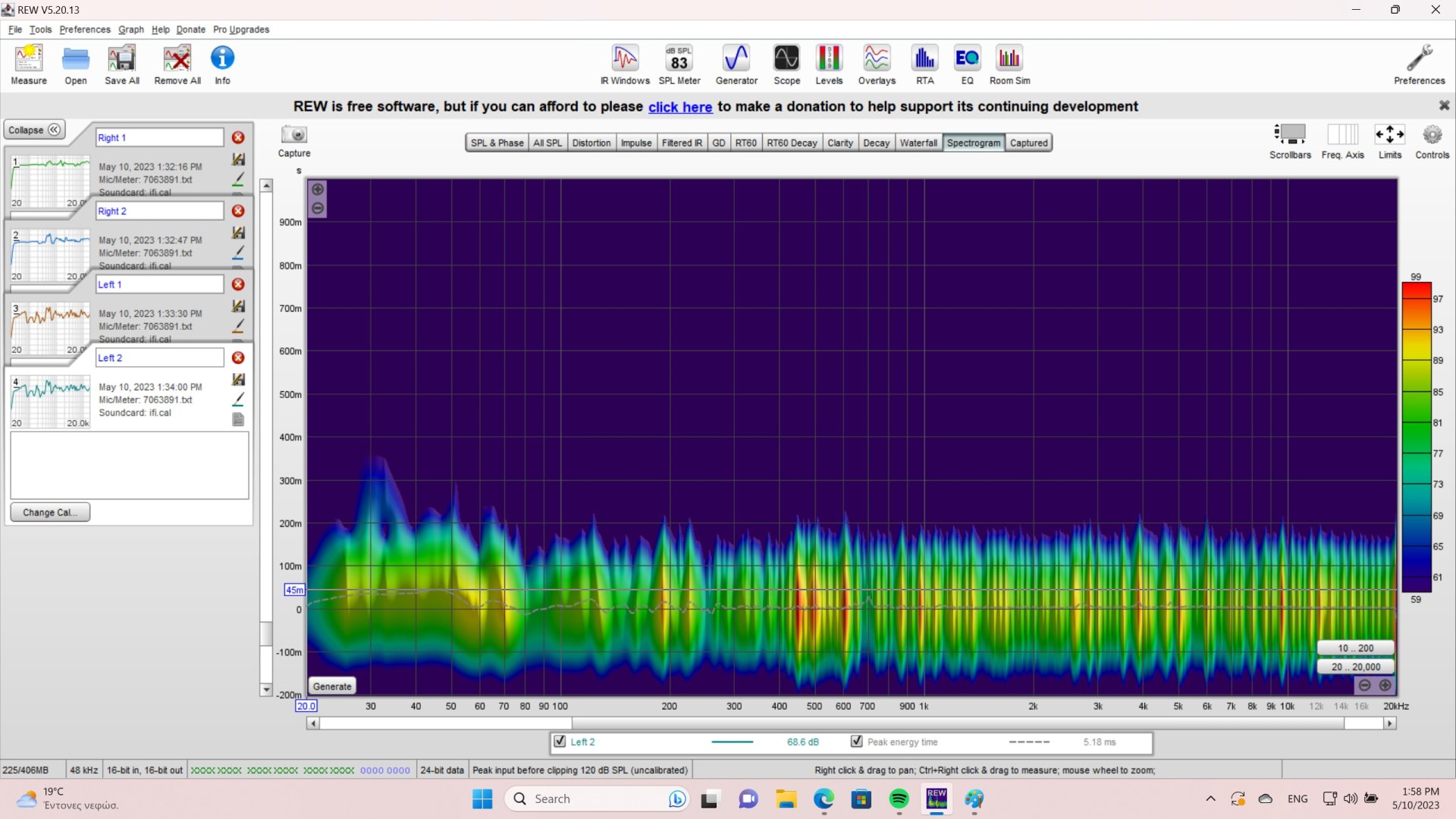
Task: Switch to SPL & Phase tab
Action: pos(497,143)
